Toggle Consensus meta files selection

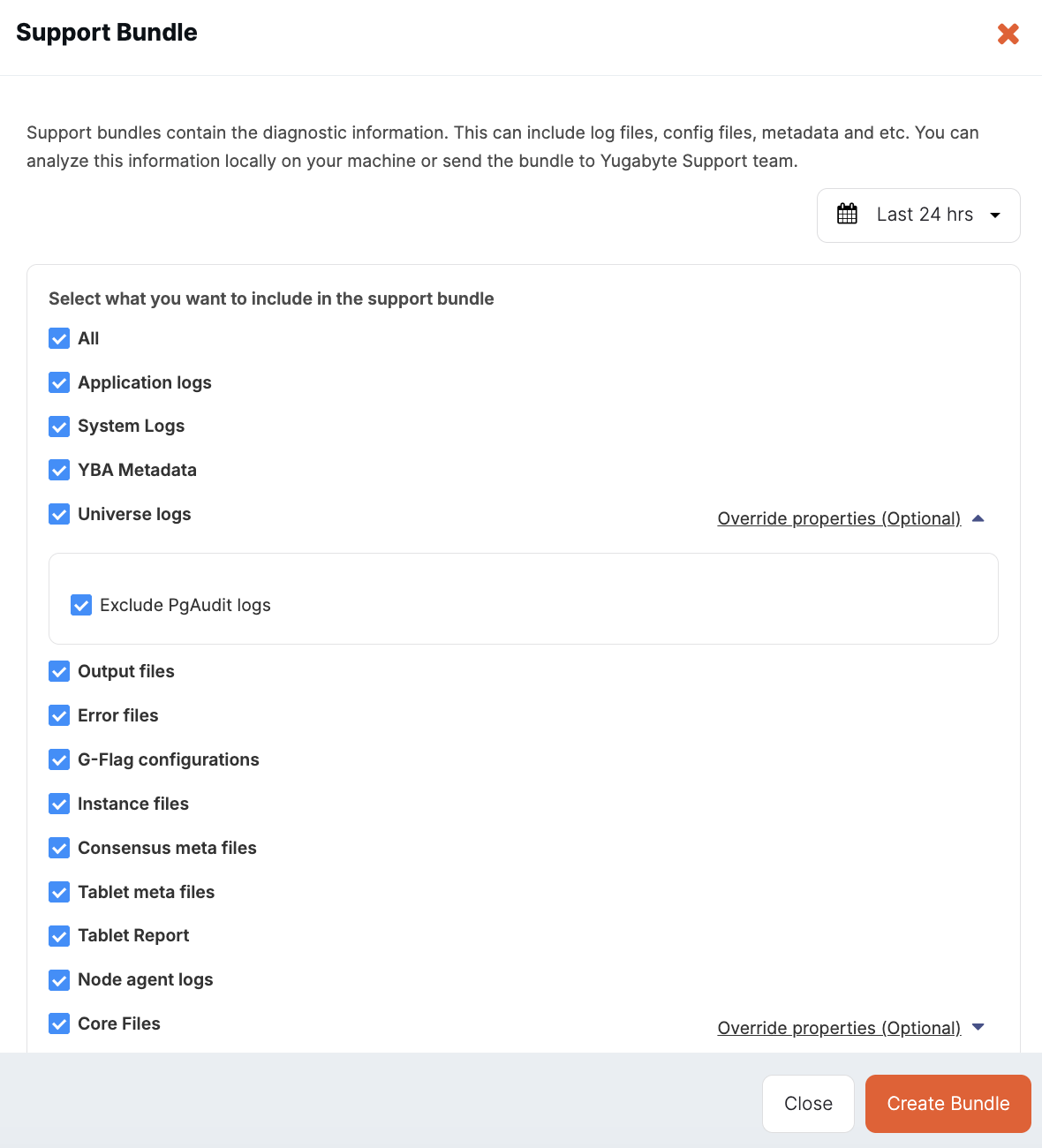(58, 848)
